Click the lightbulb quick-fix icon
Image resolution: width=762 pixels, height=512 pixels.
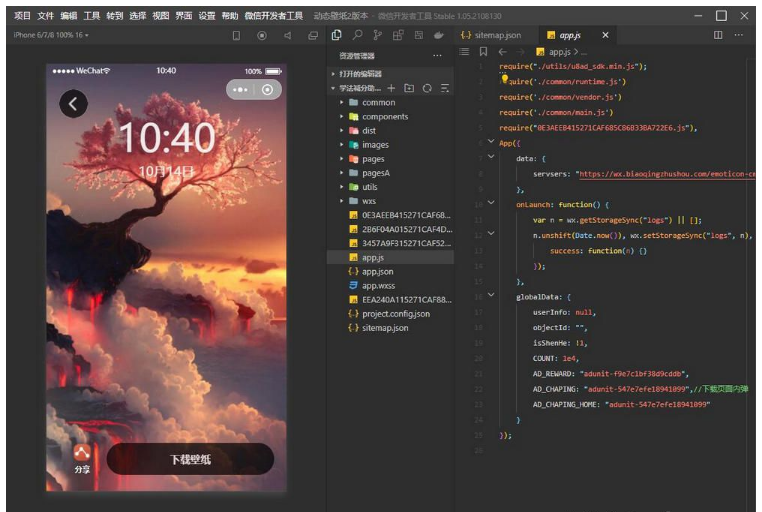(x=505, y=78)
